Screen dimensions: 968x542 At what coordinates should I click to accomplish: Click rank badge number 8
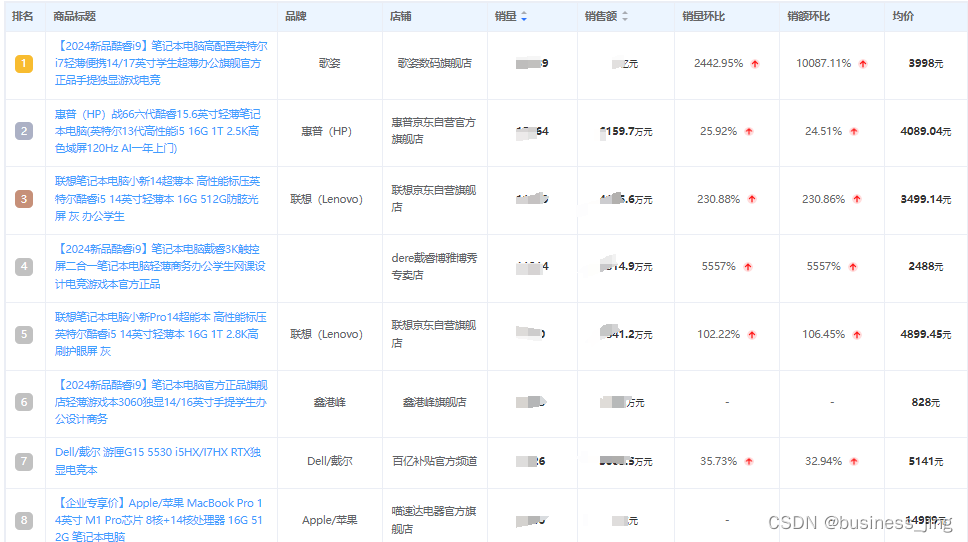point(24,520)
